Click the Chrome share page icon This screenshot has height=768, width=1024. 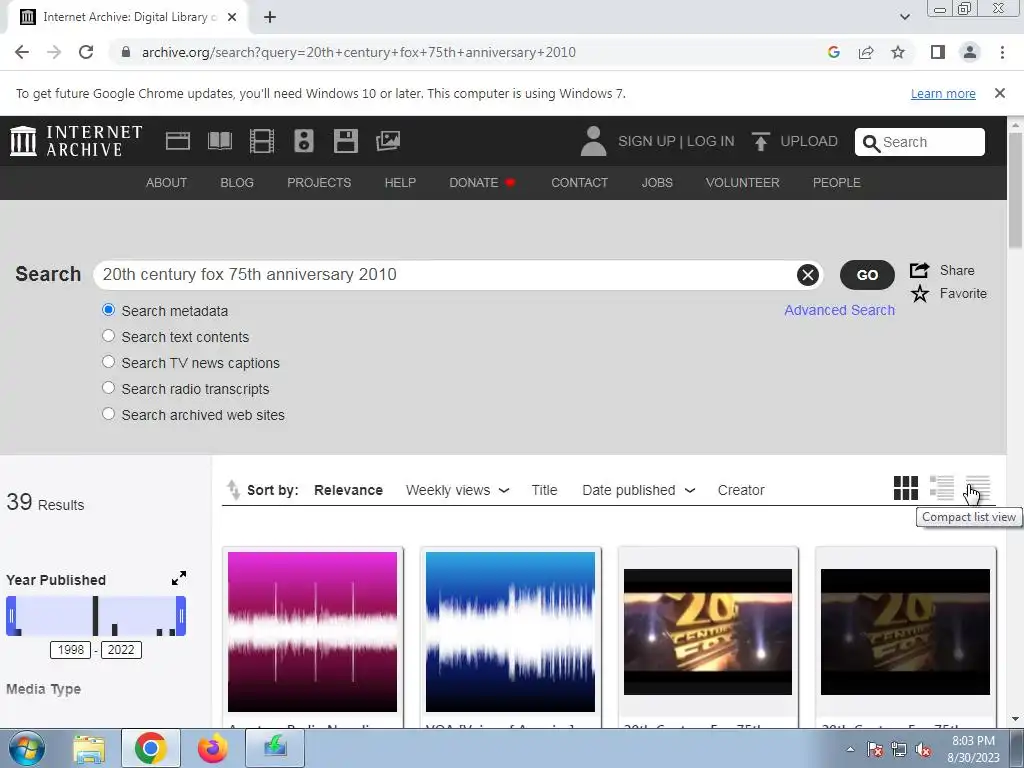(866, 52)
